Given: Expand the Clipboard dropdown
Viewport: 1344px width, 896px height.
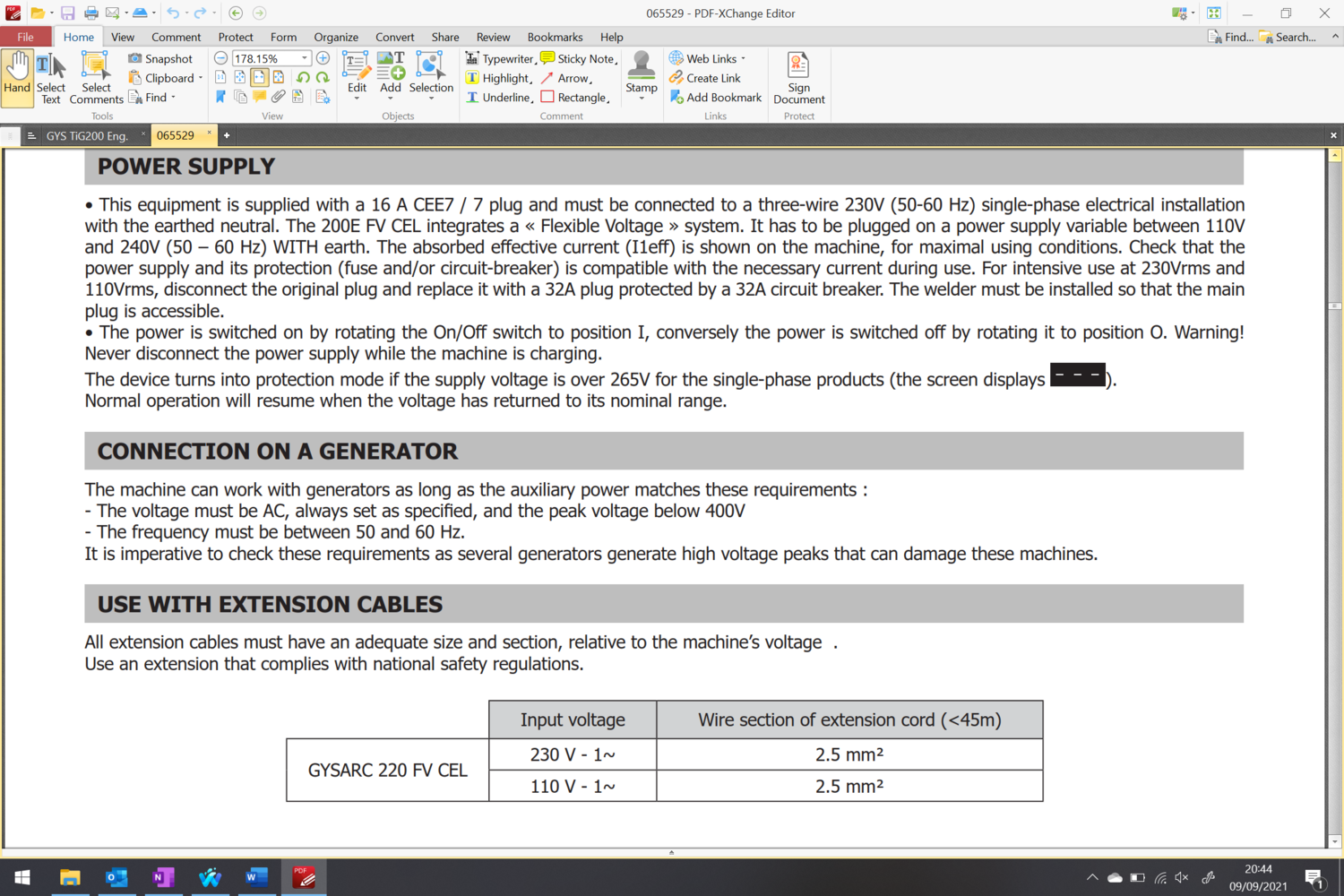Looking at the screenshot, I should pyautogui.click(x=201, y=78).
